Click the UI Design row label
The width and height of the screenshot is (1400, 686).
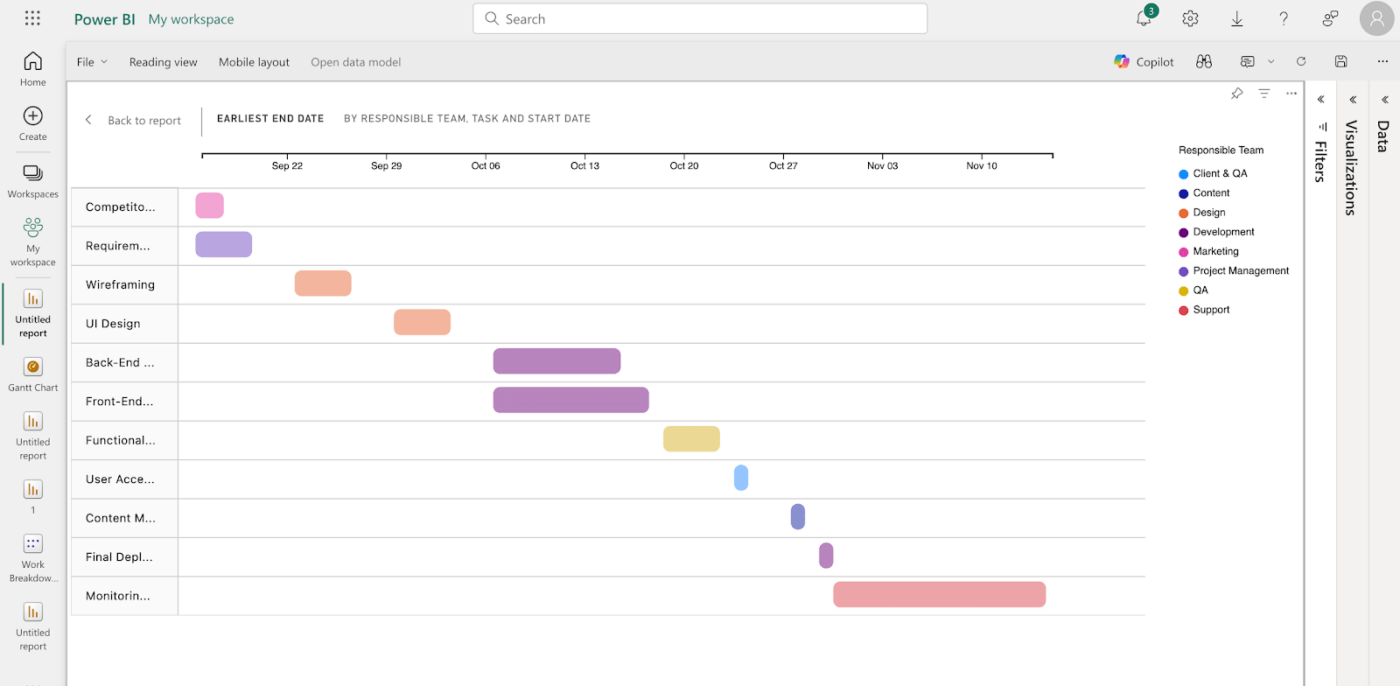coord(113,324)
